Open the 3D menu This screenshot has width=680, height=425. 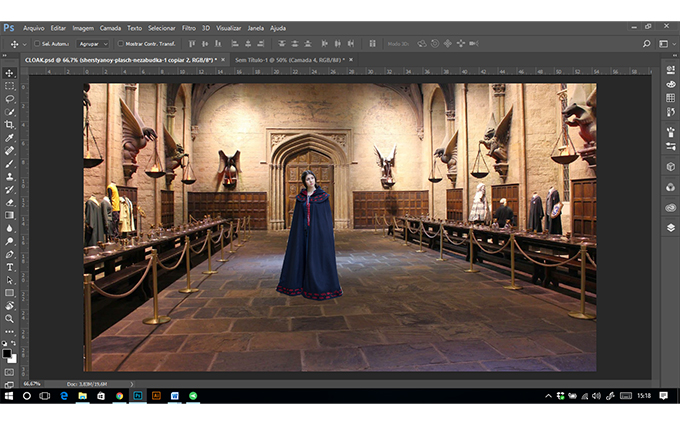coord(206,28)
